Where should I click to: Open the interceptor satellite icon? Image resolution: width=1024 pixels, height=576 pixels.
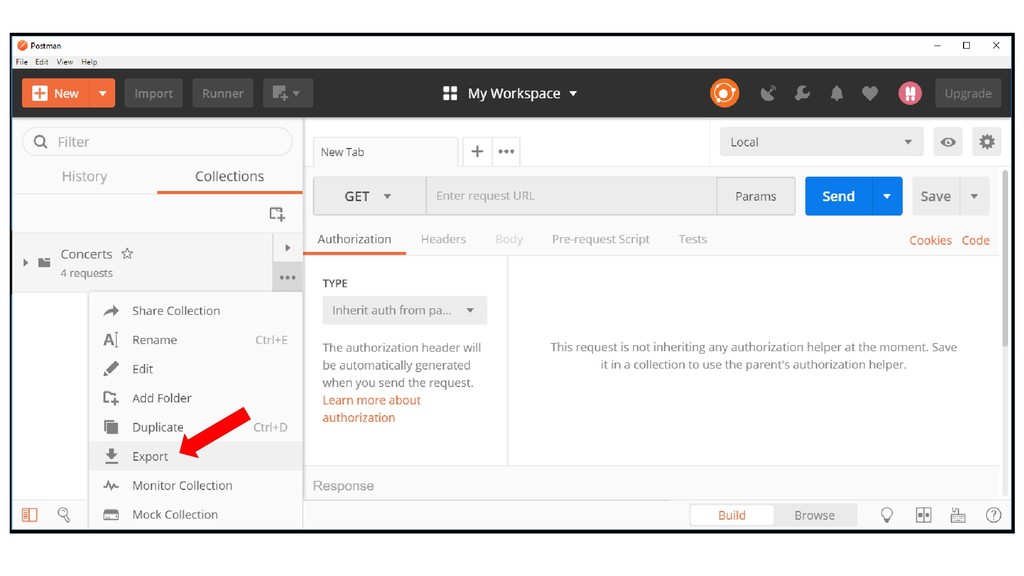[x=768, y=93]
